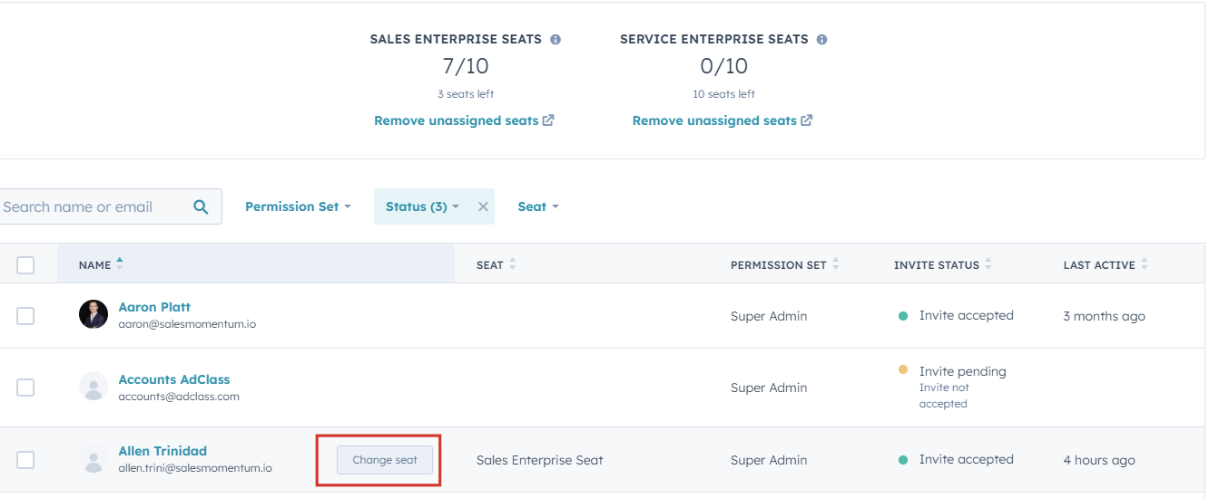Sort by Seat column arrow icon
Screen dimensions: 1212x498
(x=514, y=265)
